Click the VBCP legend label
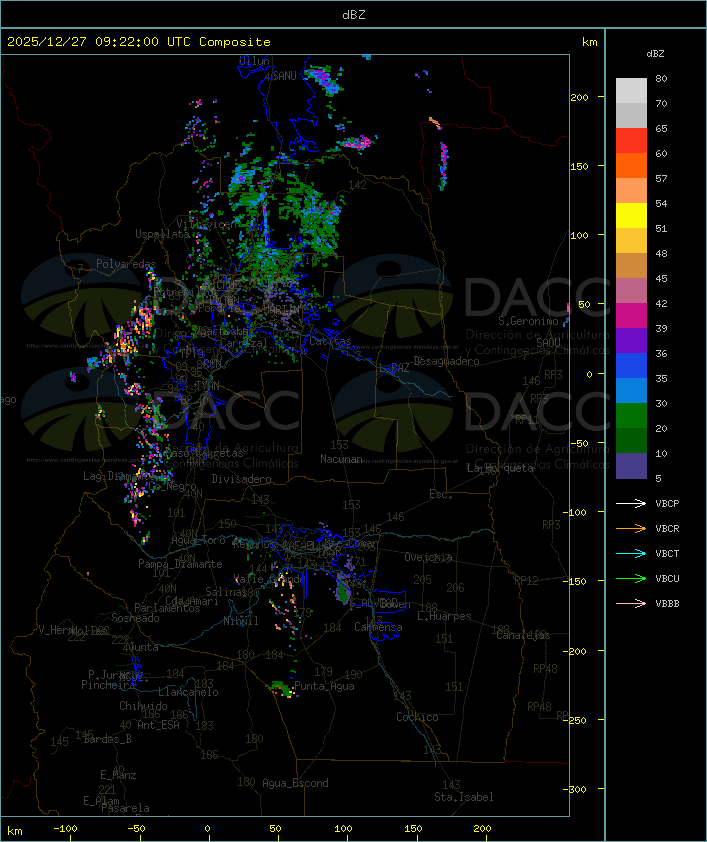The image size is (707, 842). coord(667,503)
